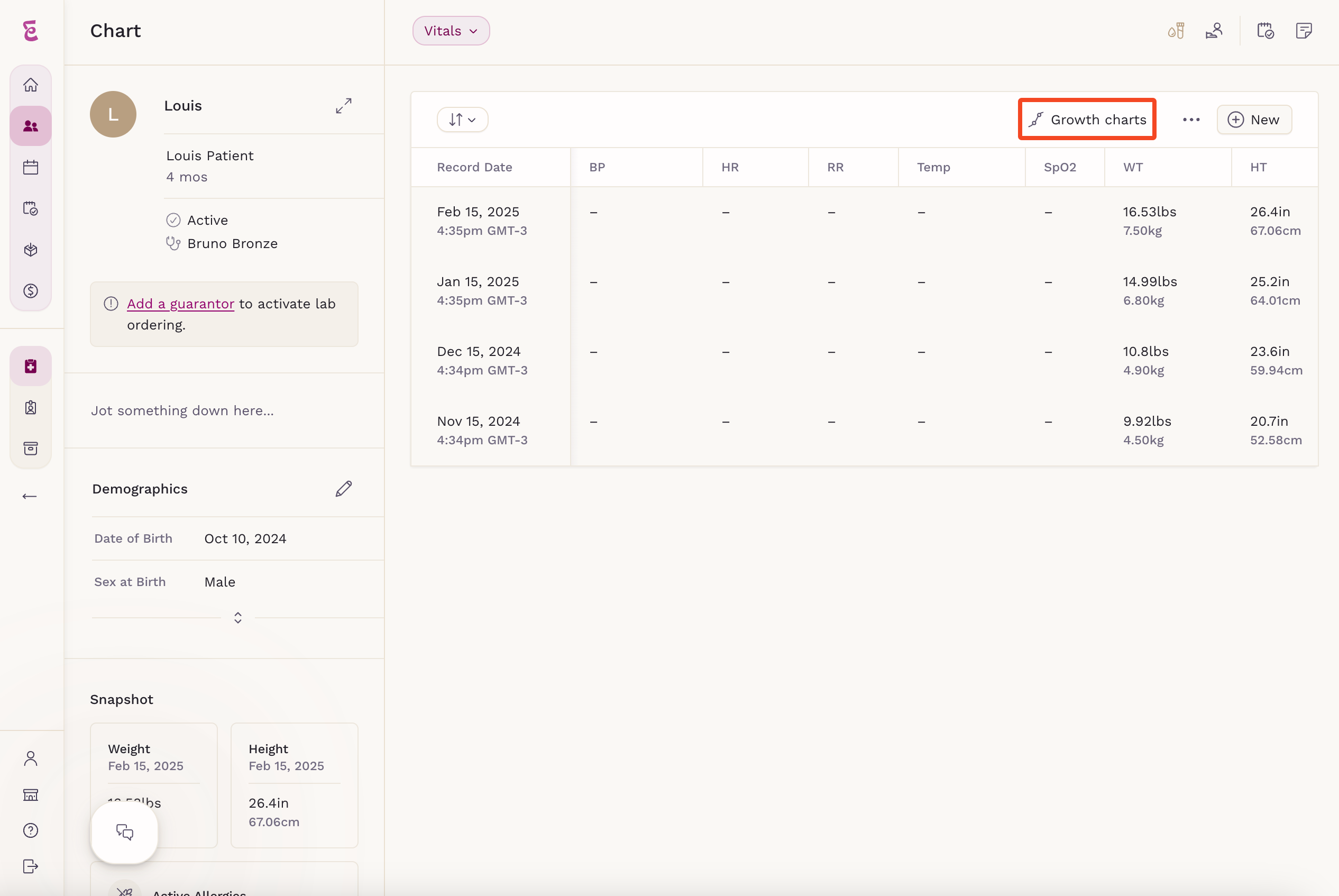Click the Growth charts button
The image size is (1339, 896).
coord(1087,120)
